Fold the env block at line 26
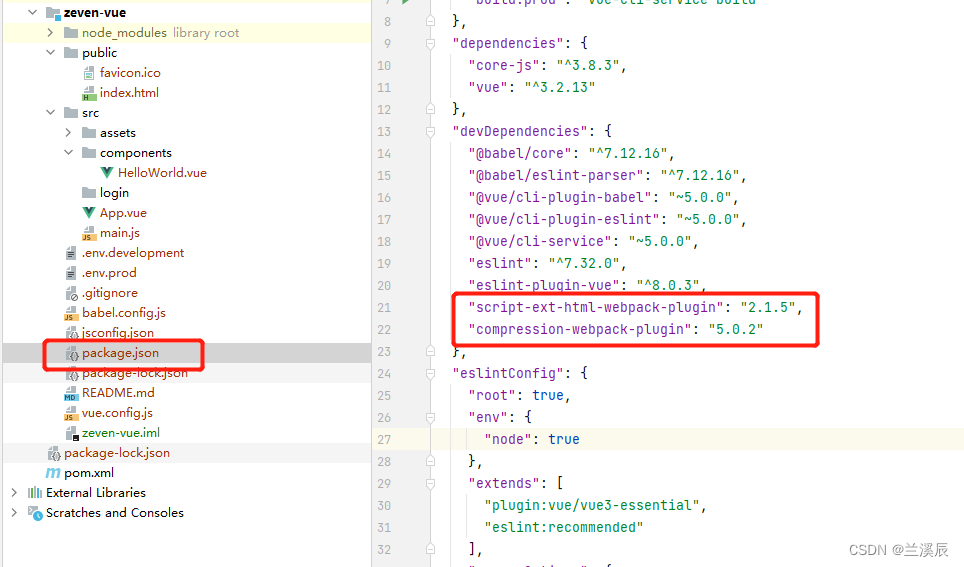964x567 pixels. click(430, 418)
